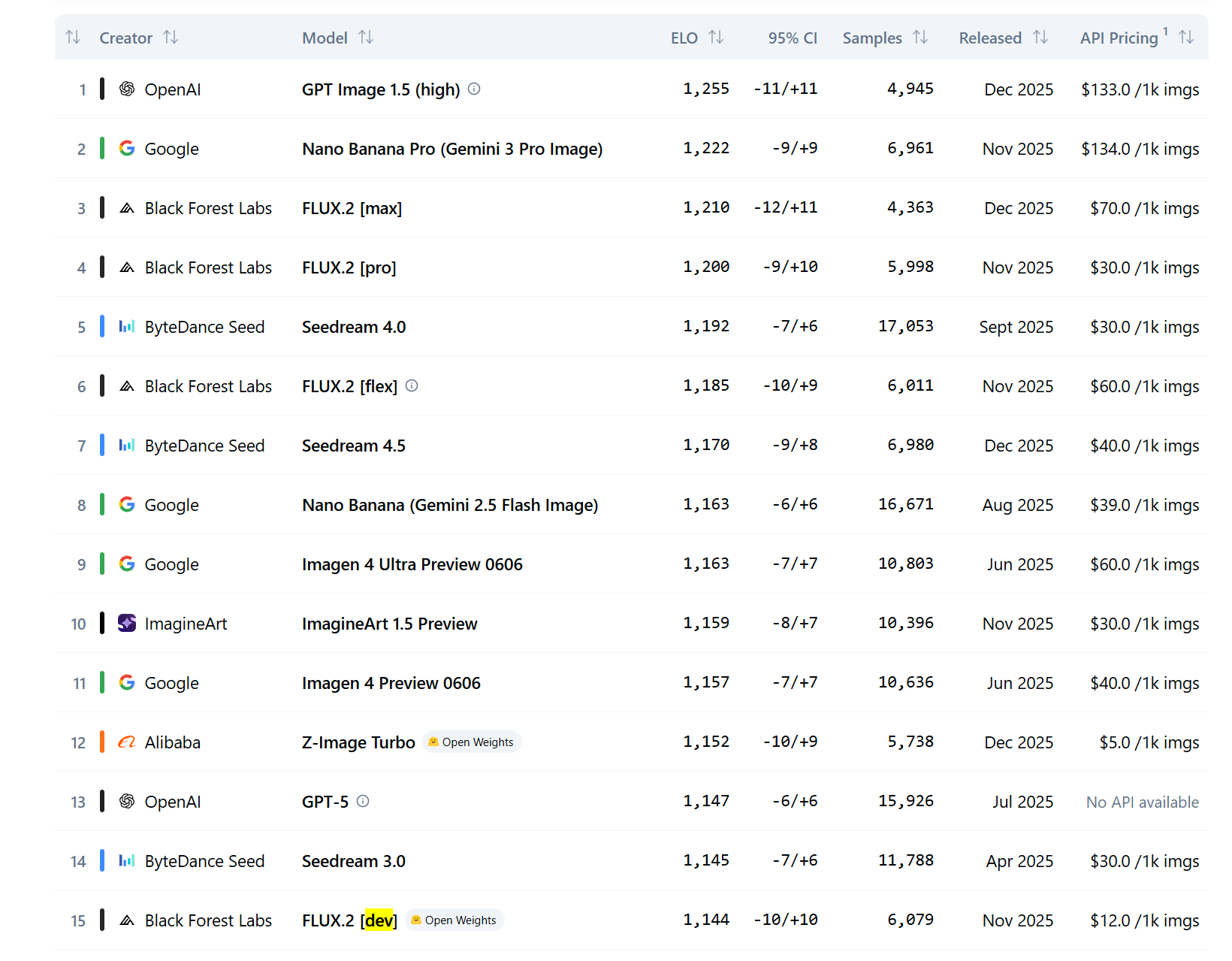This screenshot has height=961, width=1232.
Task: Click the Creator column header label
Action: point(125,38)
